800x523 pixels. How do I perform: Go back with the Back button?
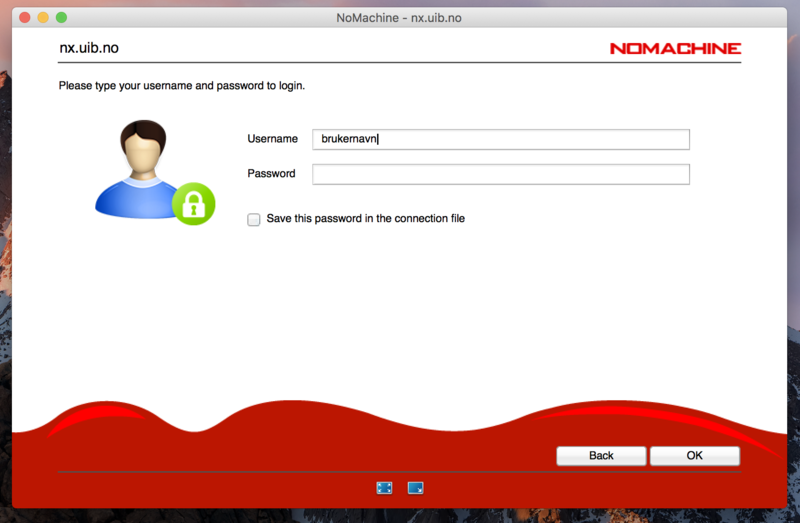pyautogui.click(x=601, y=456)
